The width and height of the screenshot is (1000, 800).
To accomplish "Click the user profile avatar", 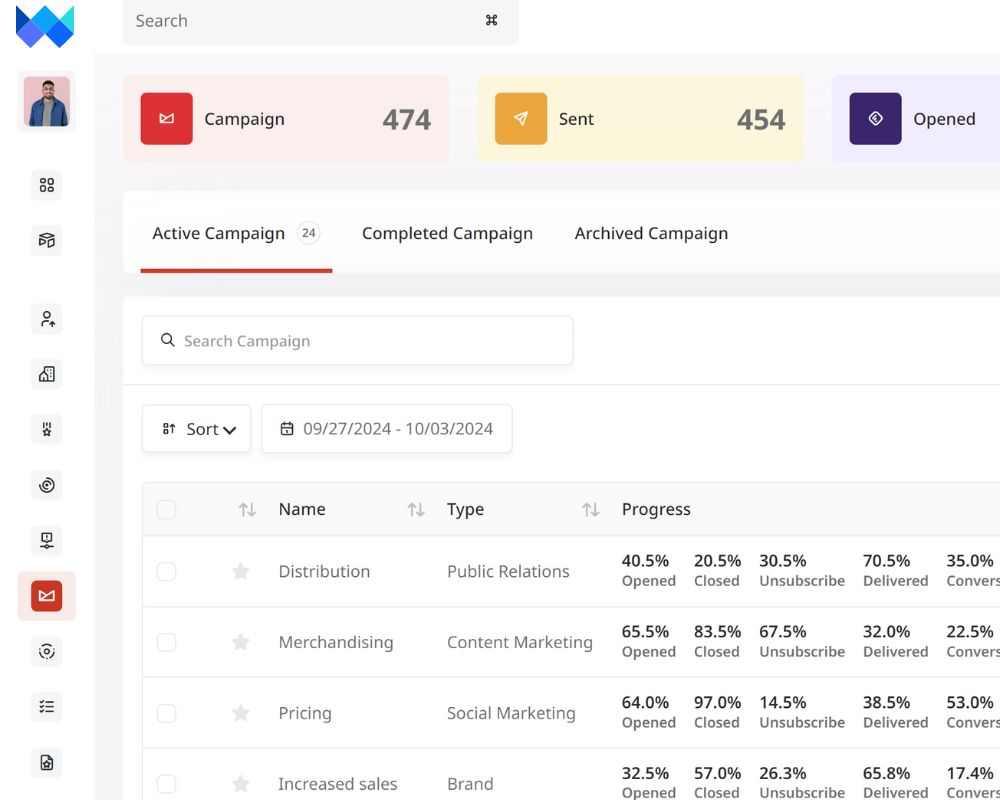I will [x=46, y=102].
